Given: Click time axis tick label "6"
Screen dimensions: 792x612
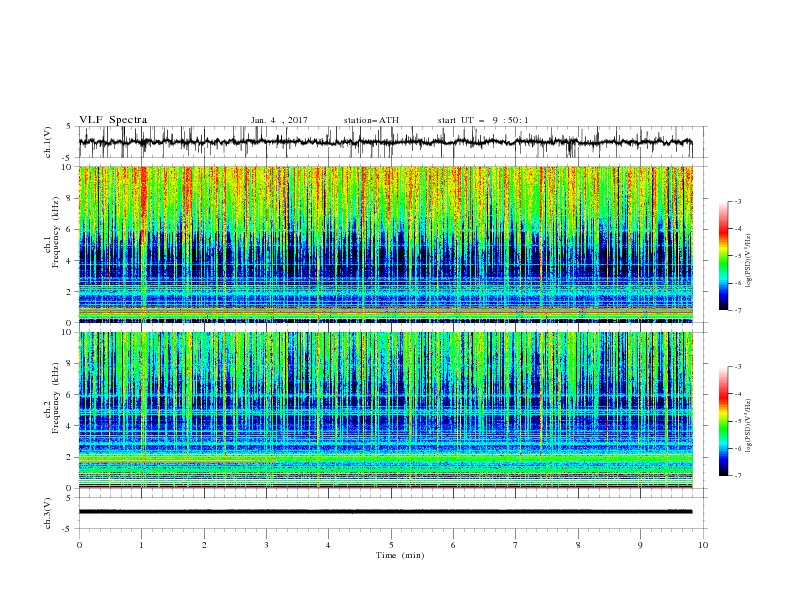Looking at the screenshot, I should [453, 545].
